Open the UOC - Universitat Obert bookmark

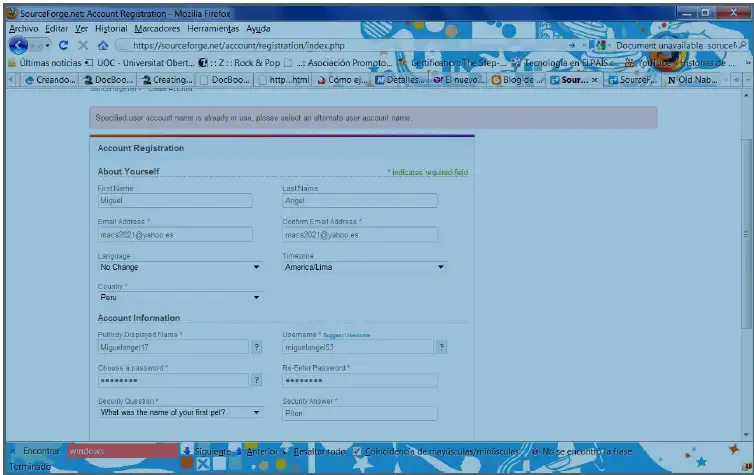click(x=139, y=63)
